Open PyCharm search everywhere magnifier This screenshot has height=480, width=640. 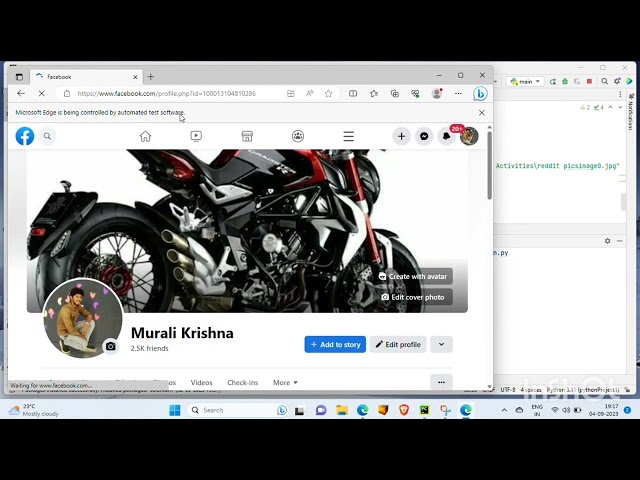pyautogui.click(x=604, y=82)
